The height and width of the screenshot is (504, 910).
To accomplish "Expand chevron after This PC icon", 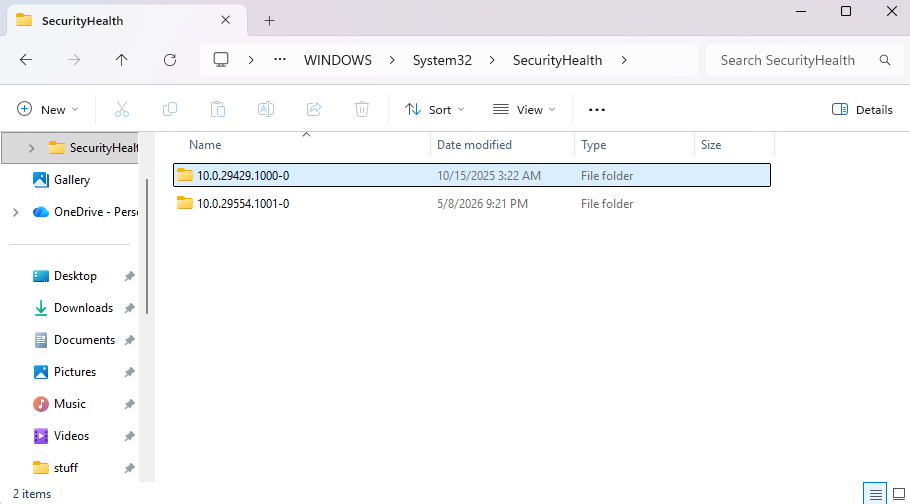I will pos(251,60).
